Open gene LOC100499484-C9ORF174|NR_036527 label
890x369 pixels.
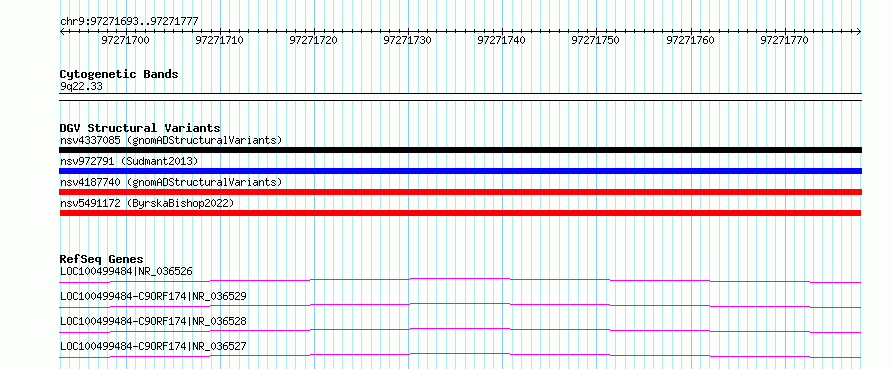tap(153, 346)
